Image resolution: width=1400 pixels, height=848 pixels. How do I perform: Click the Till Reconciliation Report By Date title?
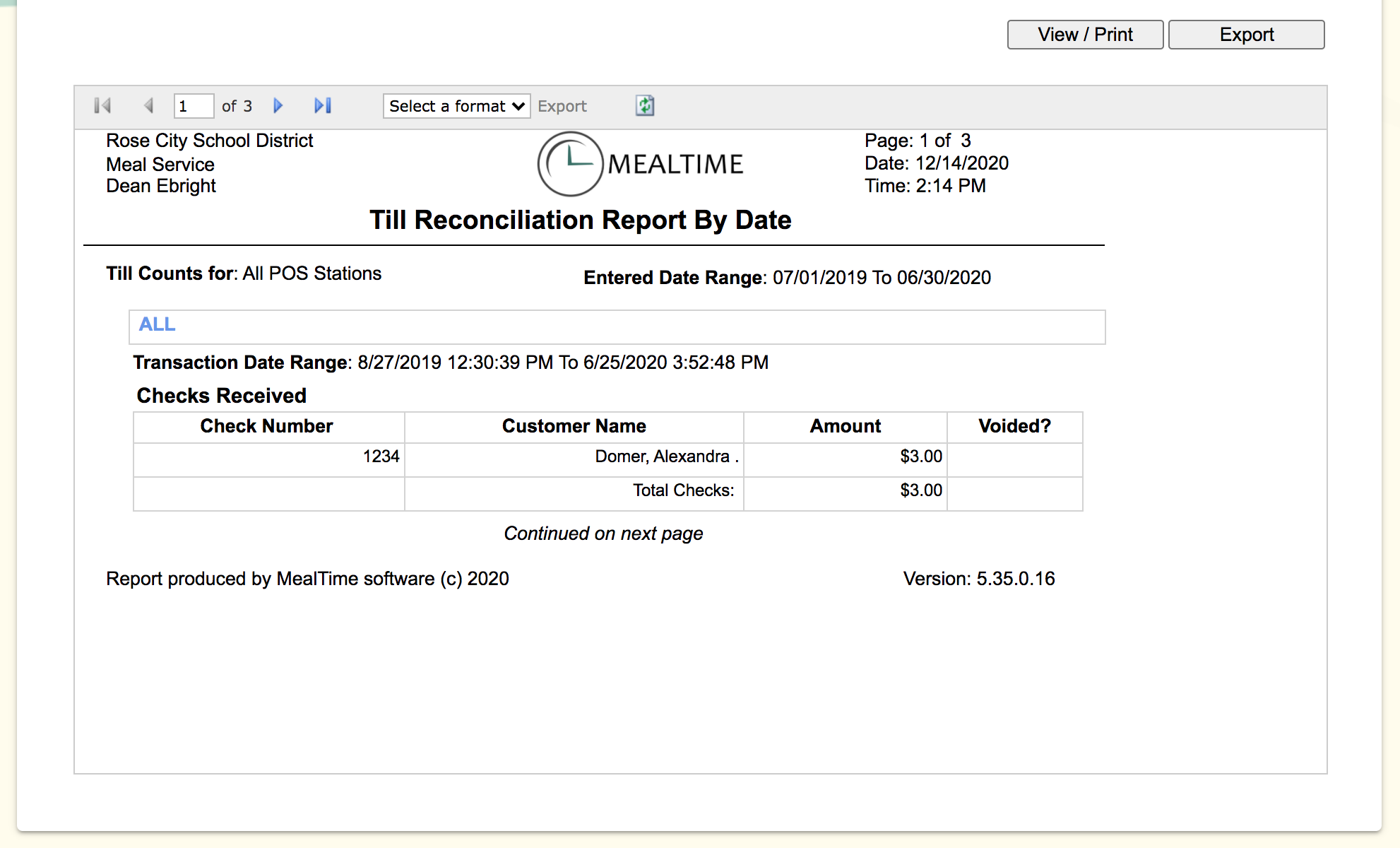(x=580, y=220)
